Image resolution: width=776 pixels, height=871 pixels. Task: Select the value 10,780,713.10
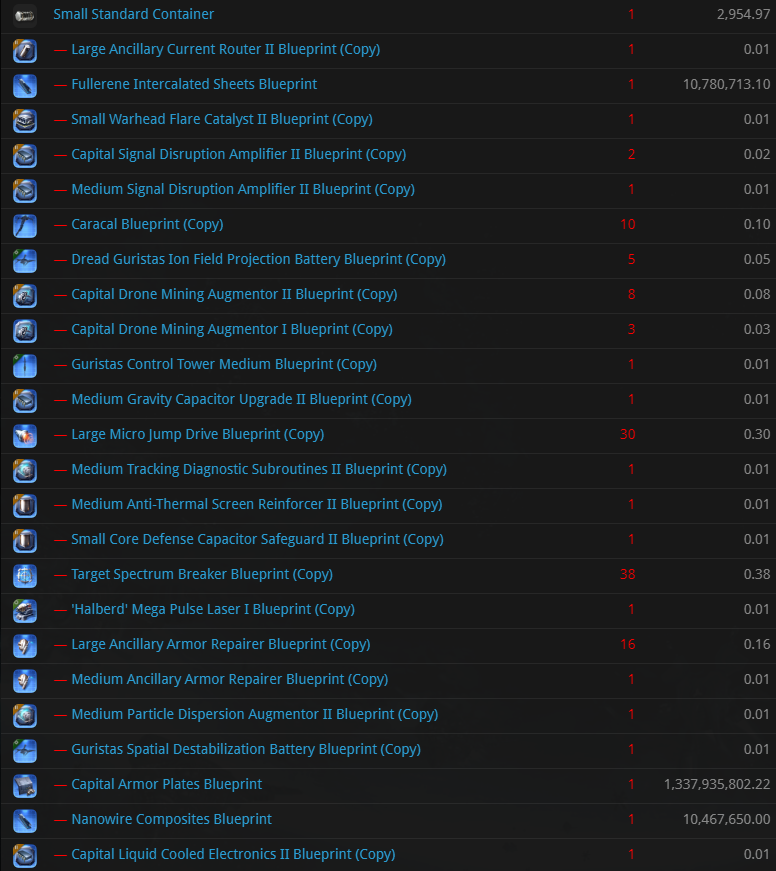(x=727, y=84)
